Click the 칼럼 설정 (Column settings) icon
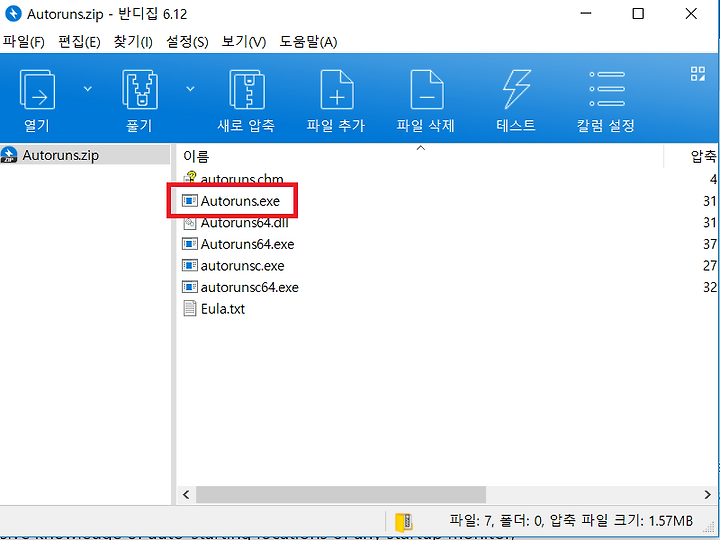 pos(607,89)
